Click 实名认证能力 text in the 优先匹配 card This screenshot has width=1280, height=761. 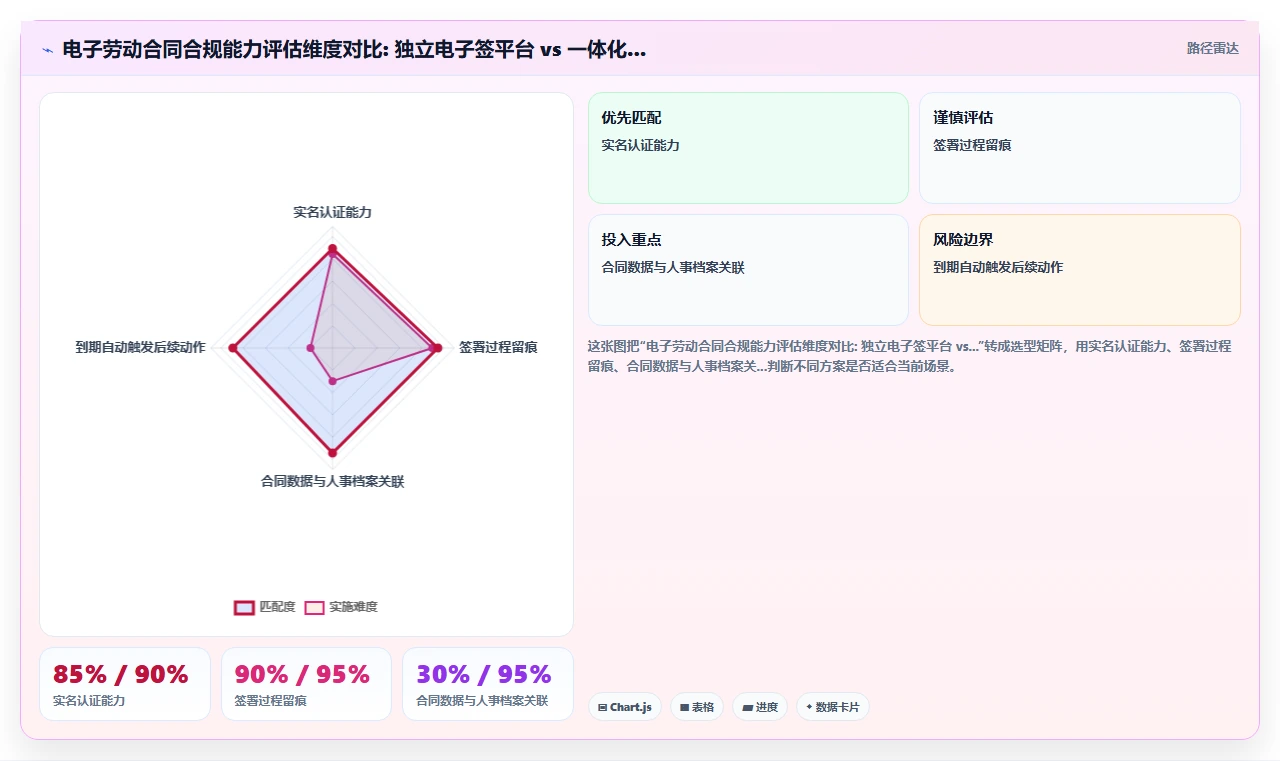click(640, 145)
